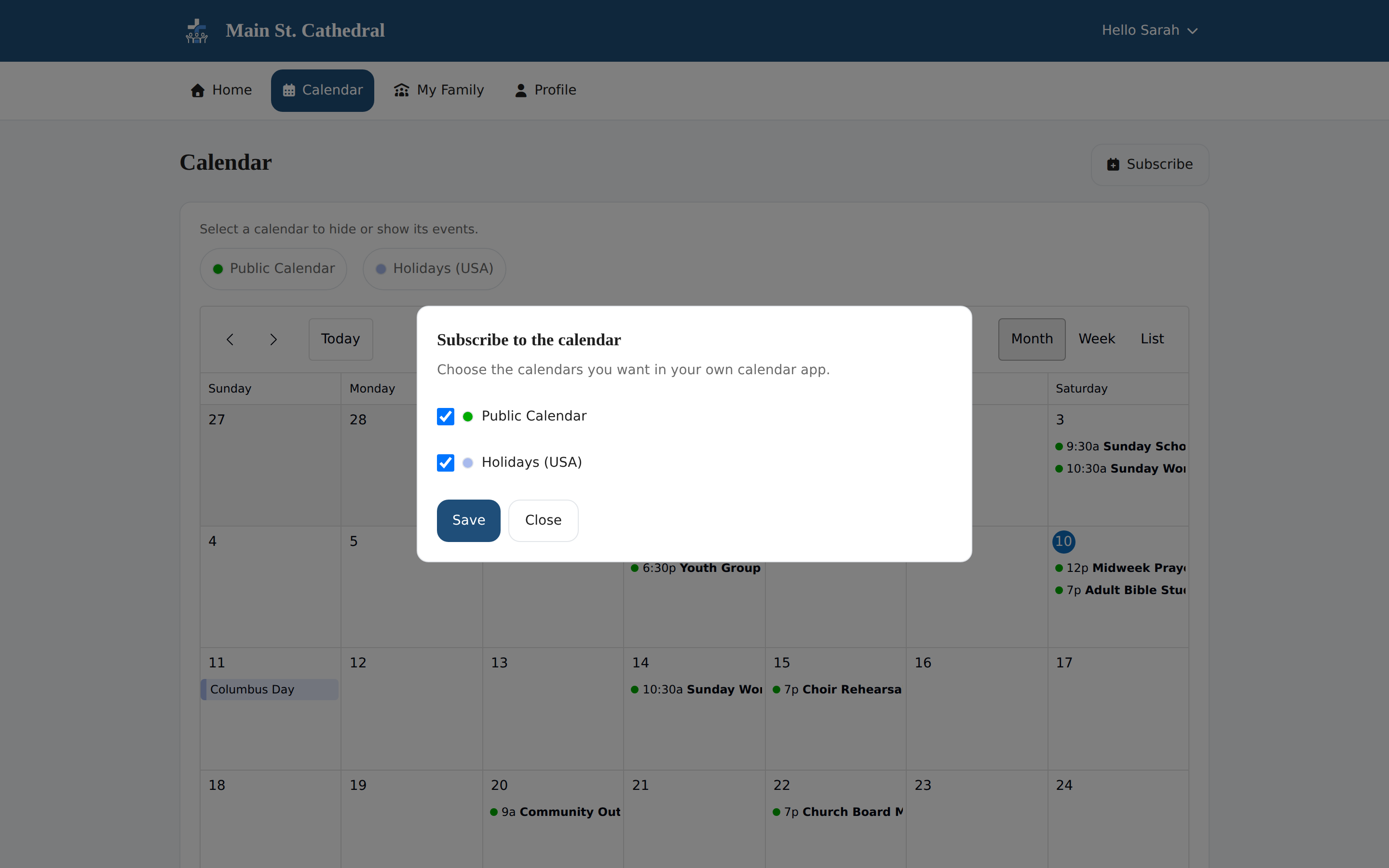1389x868 pixels.
Task: Open the Columbus Day event
Action: point(269,690)
